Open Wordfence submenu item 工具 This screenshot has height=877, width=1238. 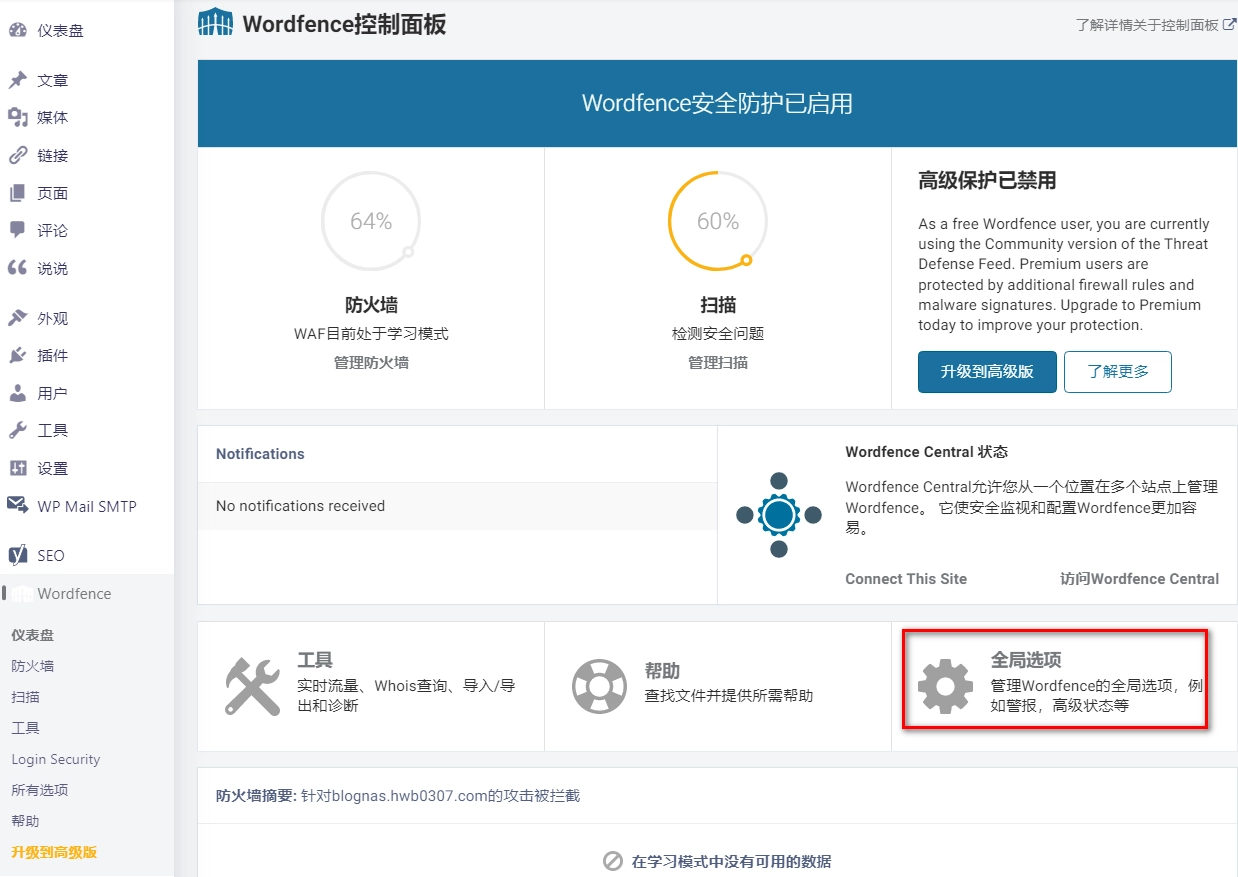(25, 728)
